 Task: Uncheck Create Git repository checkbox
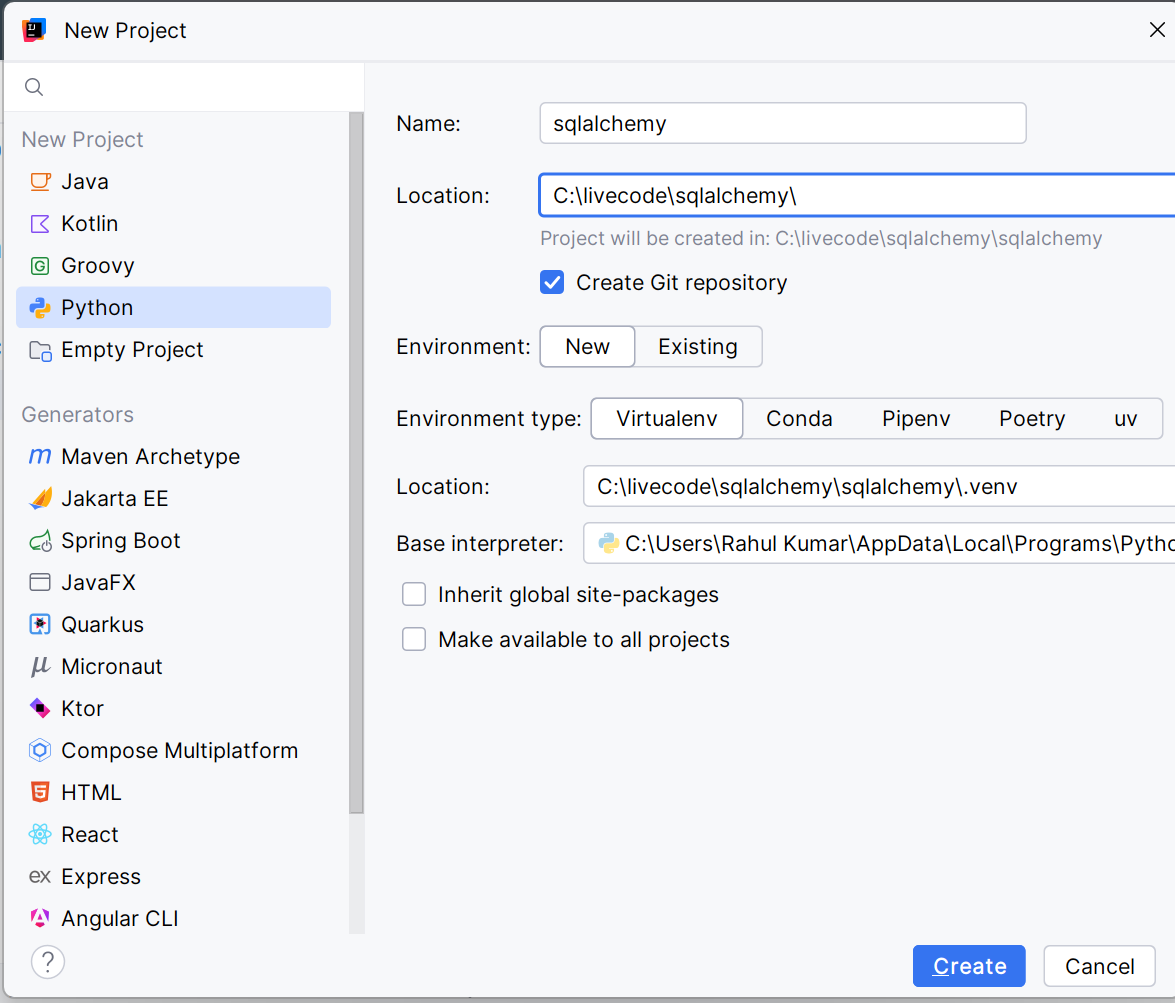(552, 283)
